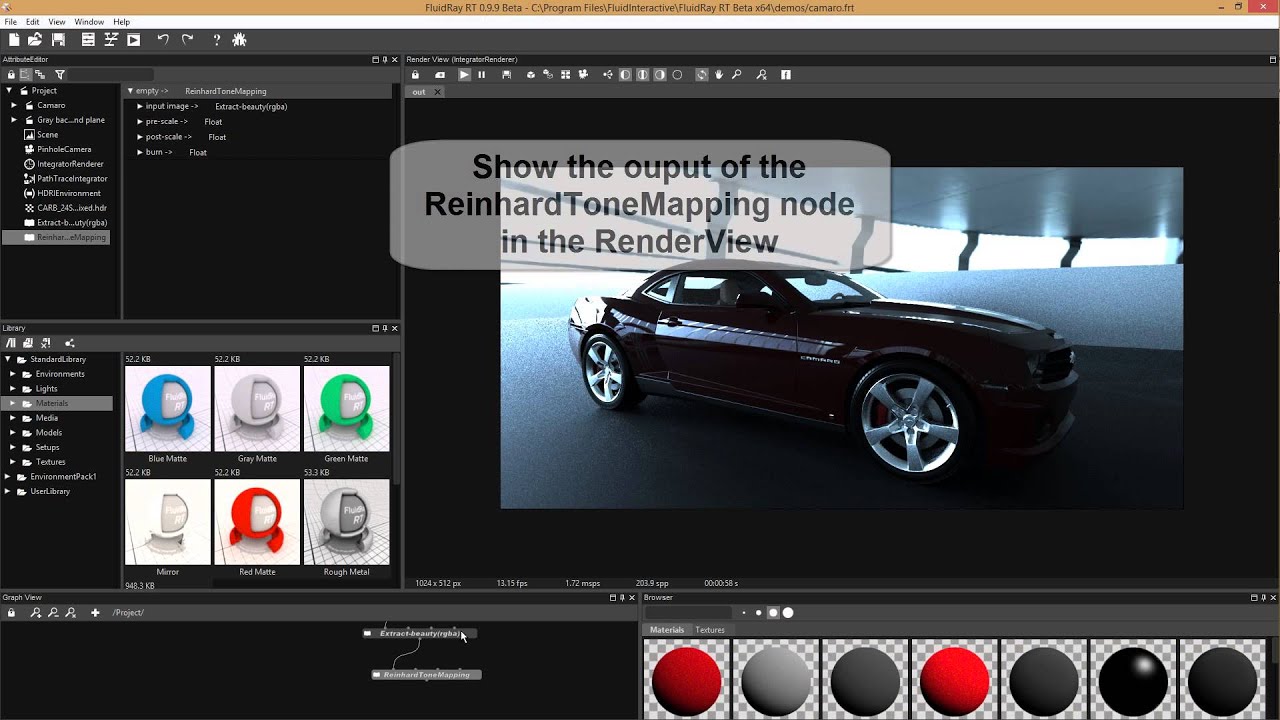Click the movie camera icon in Render View toolbar

pos(583,75)
